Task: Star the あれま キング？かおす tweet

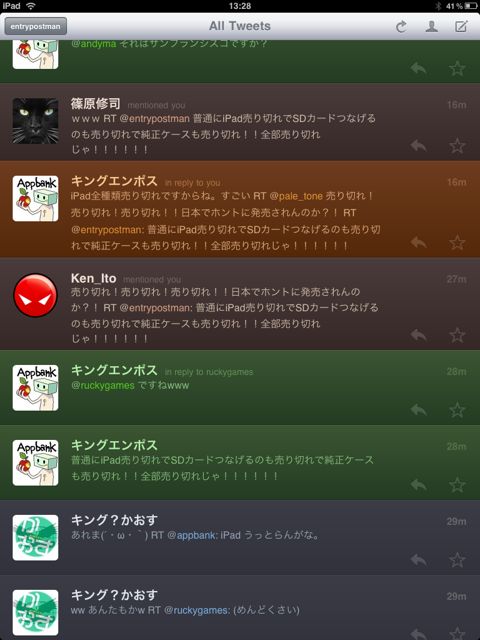Action: tap(457, 559)
